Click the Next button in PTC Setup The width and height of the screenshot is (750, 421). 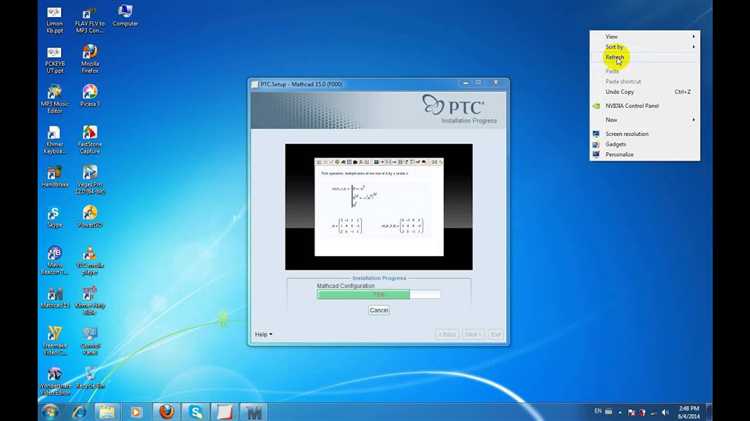click(473, 334)
